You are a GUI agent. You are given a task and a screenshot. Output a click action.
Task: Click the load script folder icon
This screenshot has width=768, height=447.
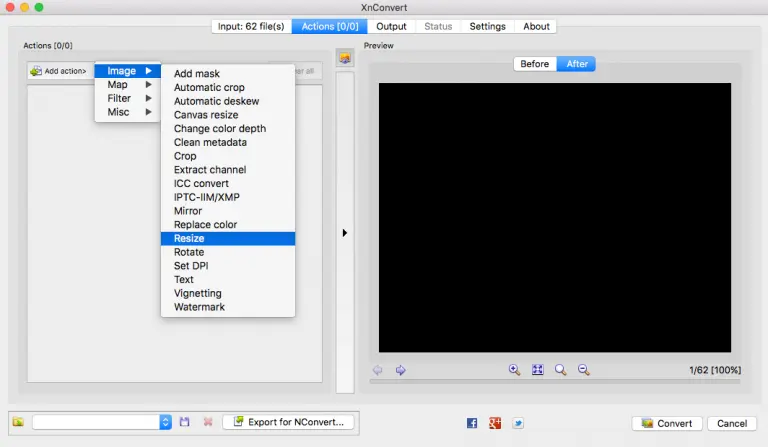19,422
